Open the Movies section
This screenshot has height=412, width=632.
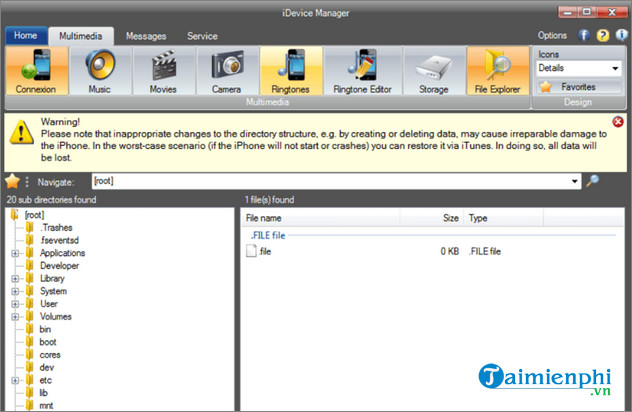click(163, 71)
